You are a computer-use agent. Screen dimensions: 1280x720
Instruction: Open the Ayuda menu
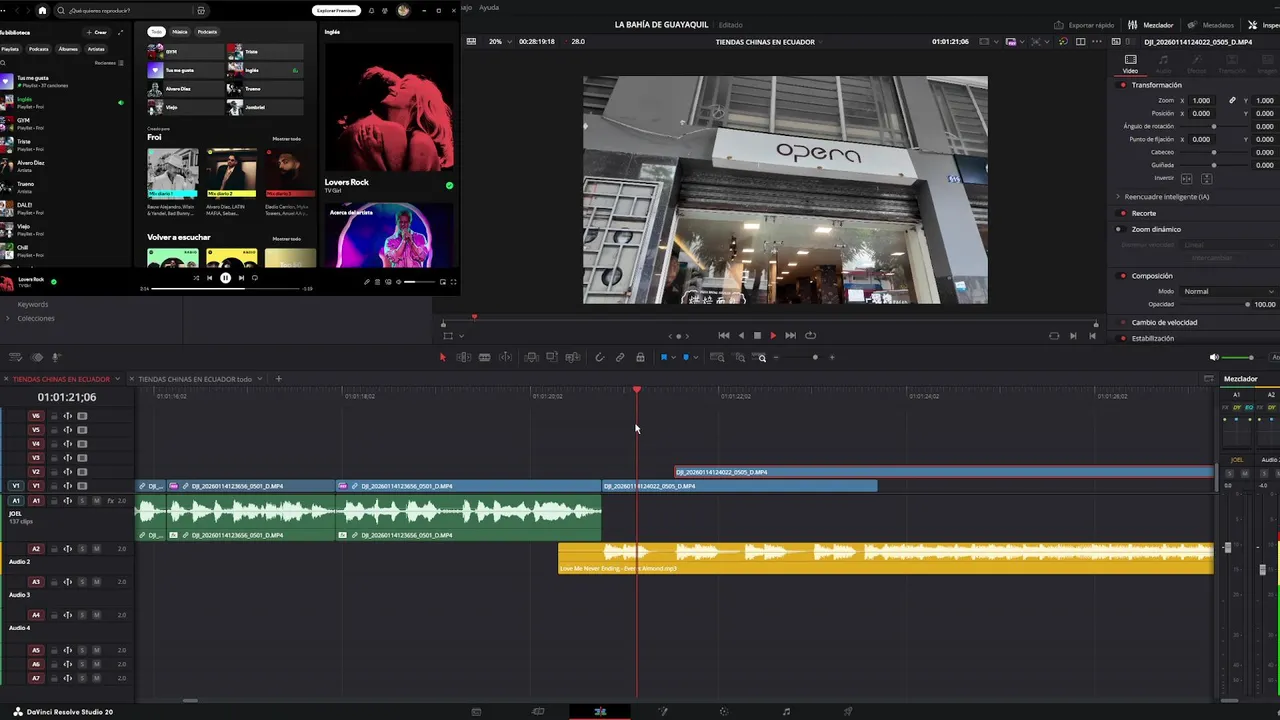click(489, 7)
